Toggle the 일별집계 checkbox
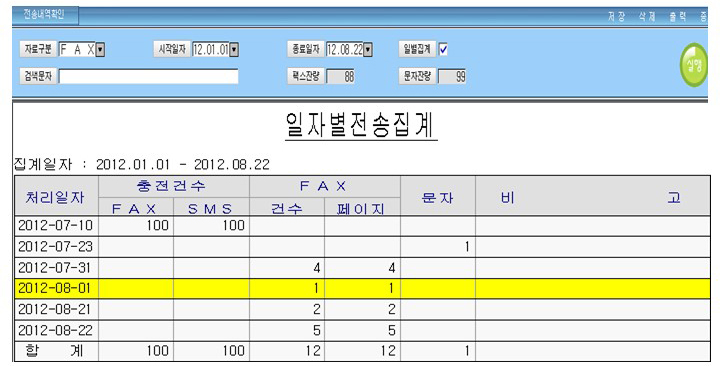This screenshot has height=366, width=720. click(443, 50)
